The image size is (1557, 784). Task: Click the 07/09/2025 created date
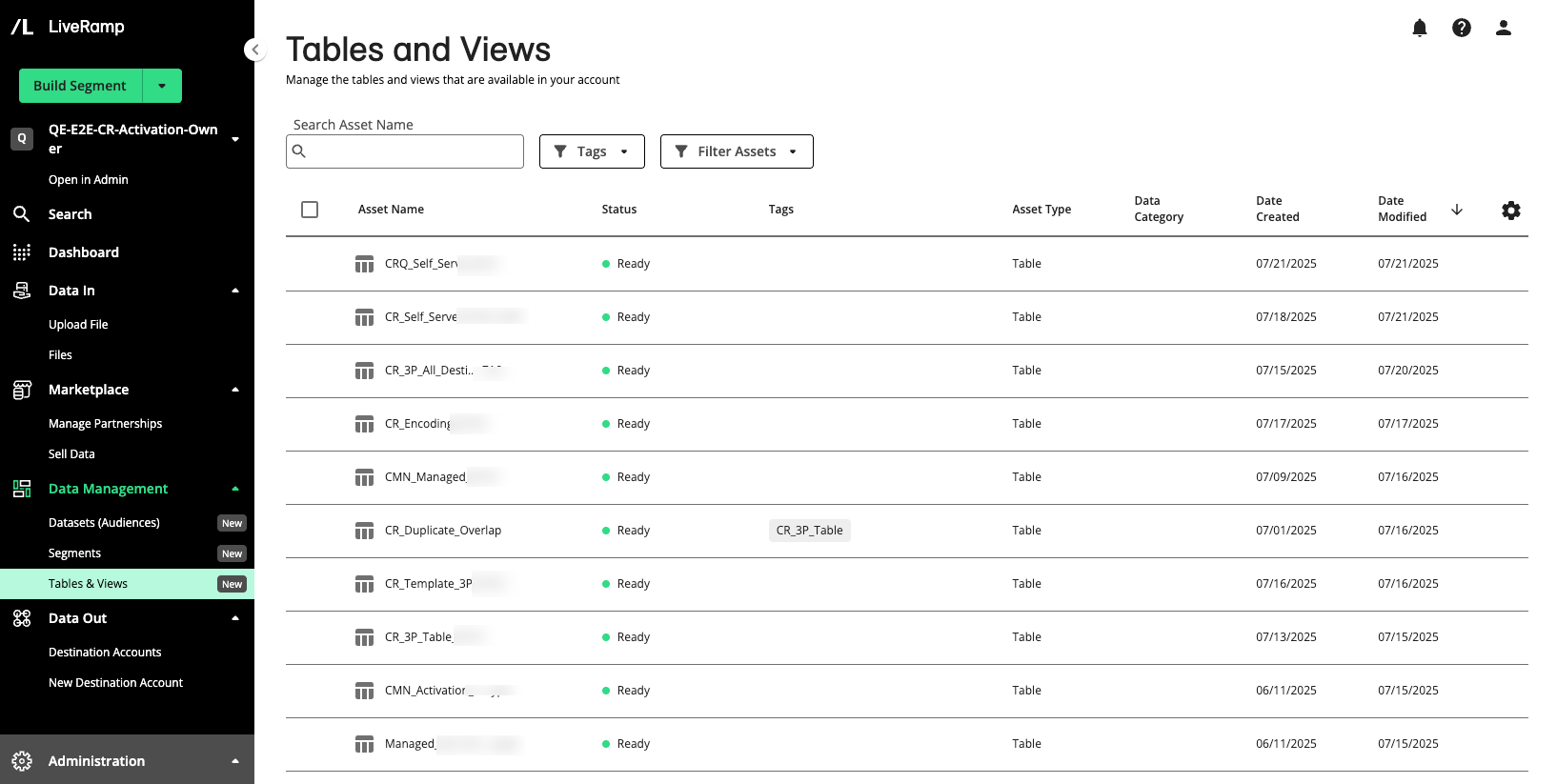coord(1286,477)
